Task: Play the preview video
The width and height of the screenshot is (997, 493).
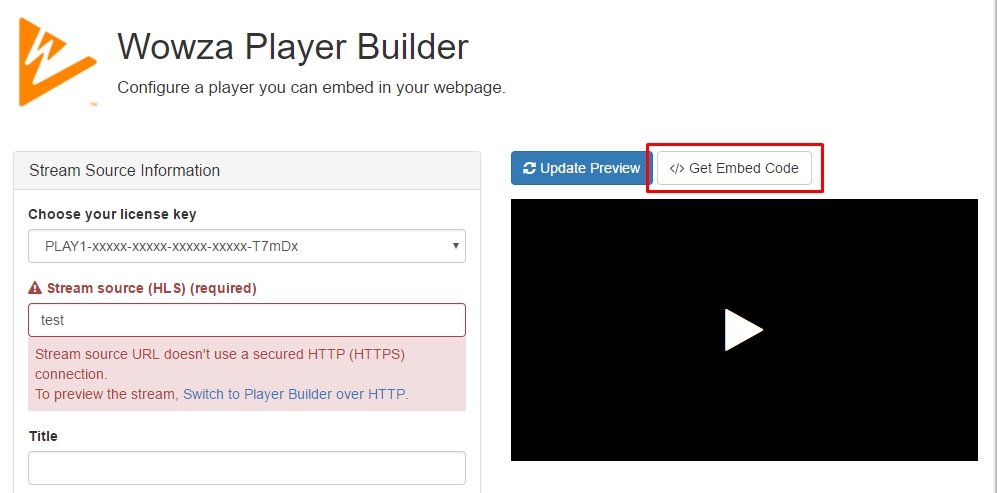Action: pos(743,330)
